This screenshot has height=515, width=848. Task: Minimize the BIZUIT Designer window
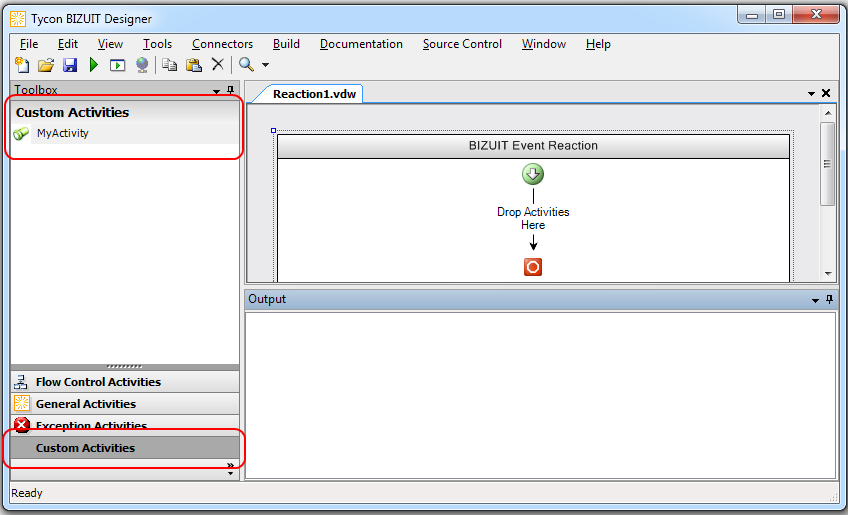[752, 15]
